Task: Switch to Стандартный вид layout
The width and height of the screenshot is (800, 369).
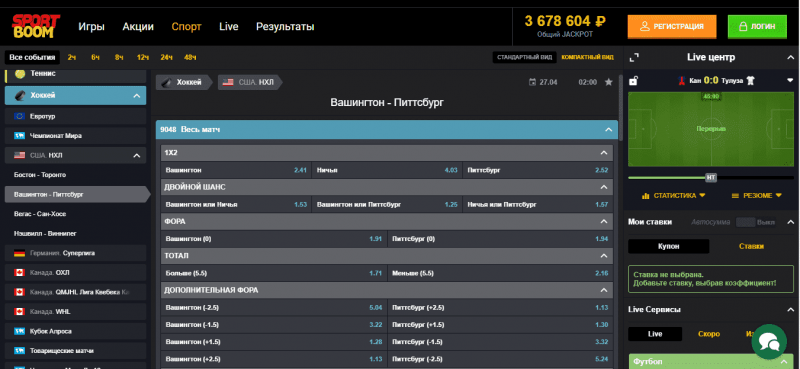Action: tap(525, 57)
